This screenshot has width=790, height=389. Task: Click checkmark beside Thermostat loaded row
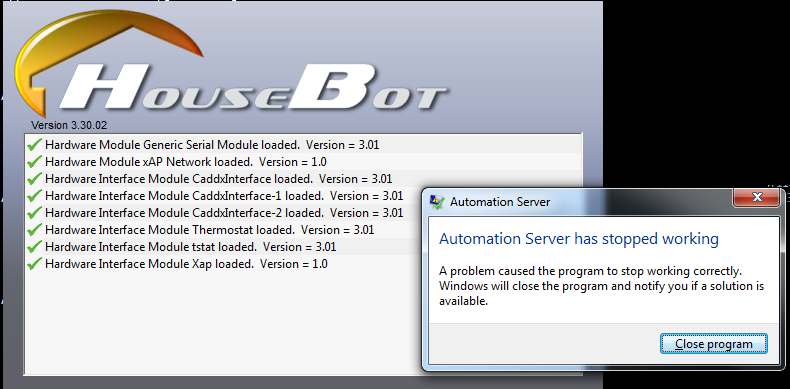click(35, 230)
